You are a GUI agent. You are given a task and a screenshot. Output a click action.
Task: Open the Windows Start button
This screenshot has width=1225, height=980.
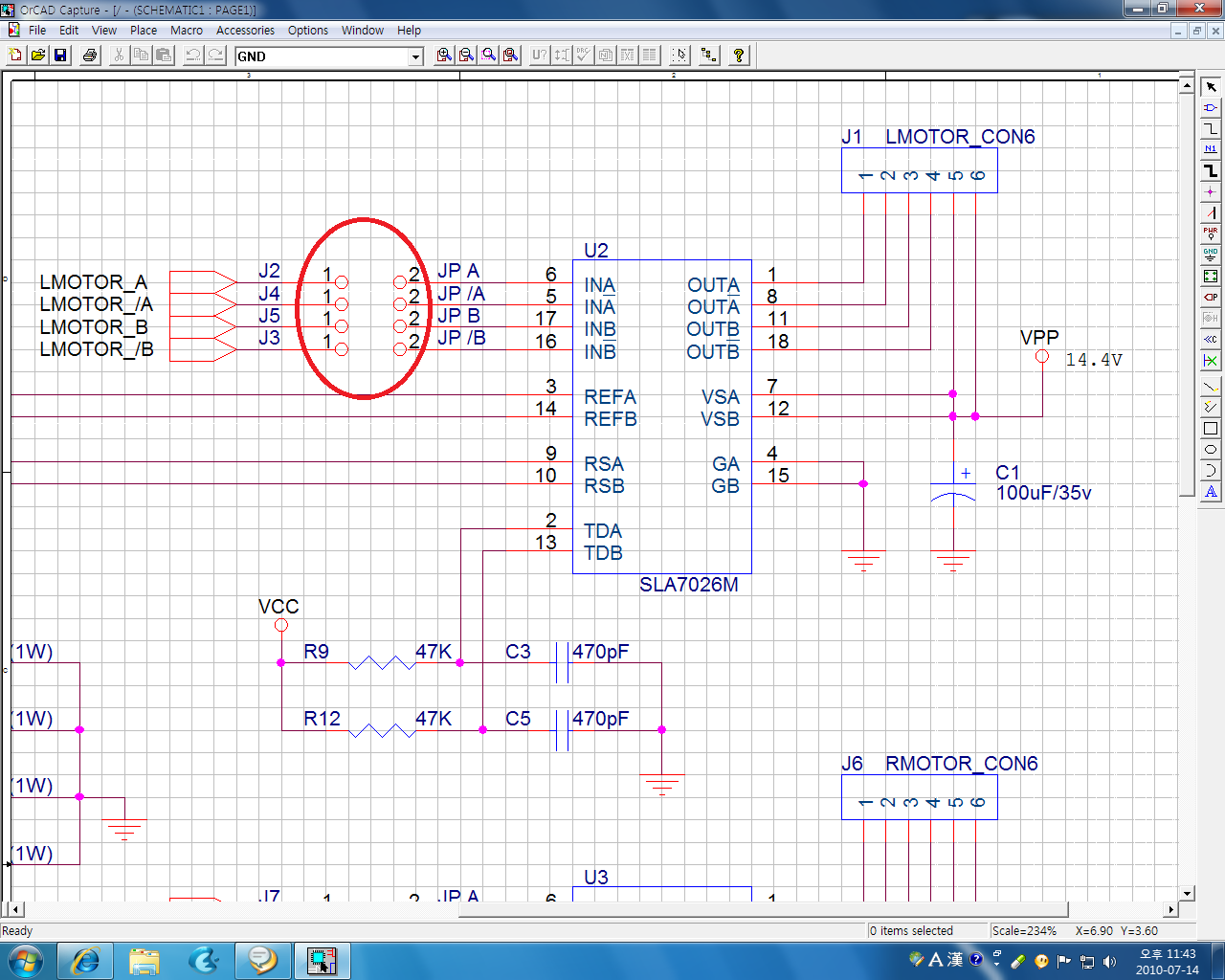[25, 960]
